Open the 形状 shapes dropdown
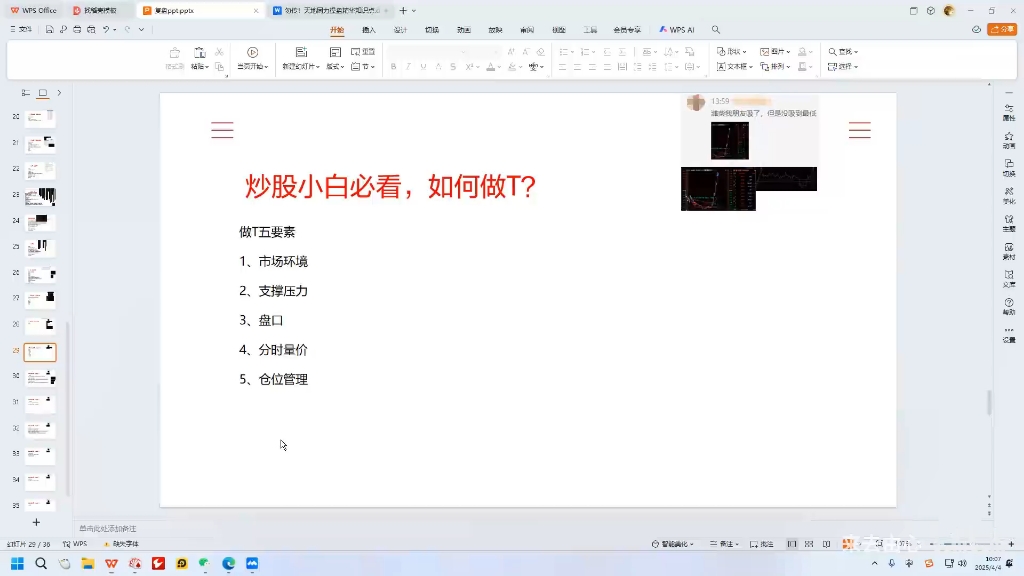 pos(731,52)
